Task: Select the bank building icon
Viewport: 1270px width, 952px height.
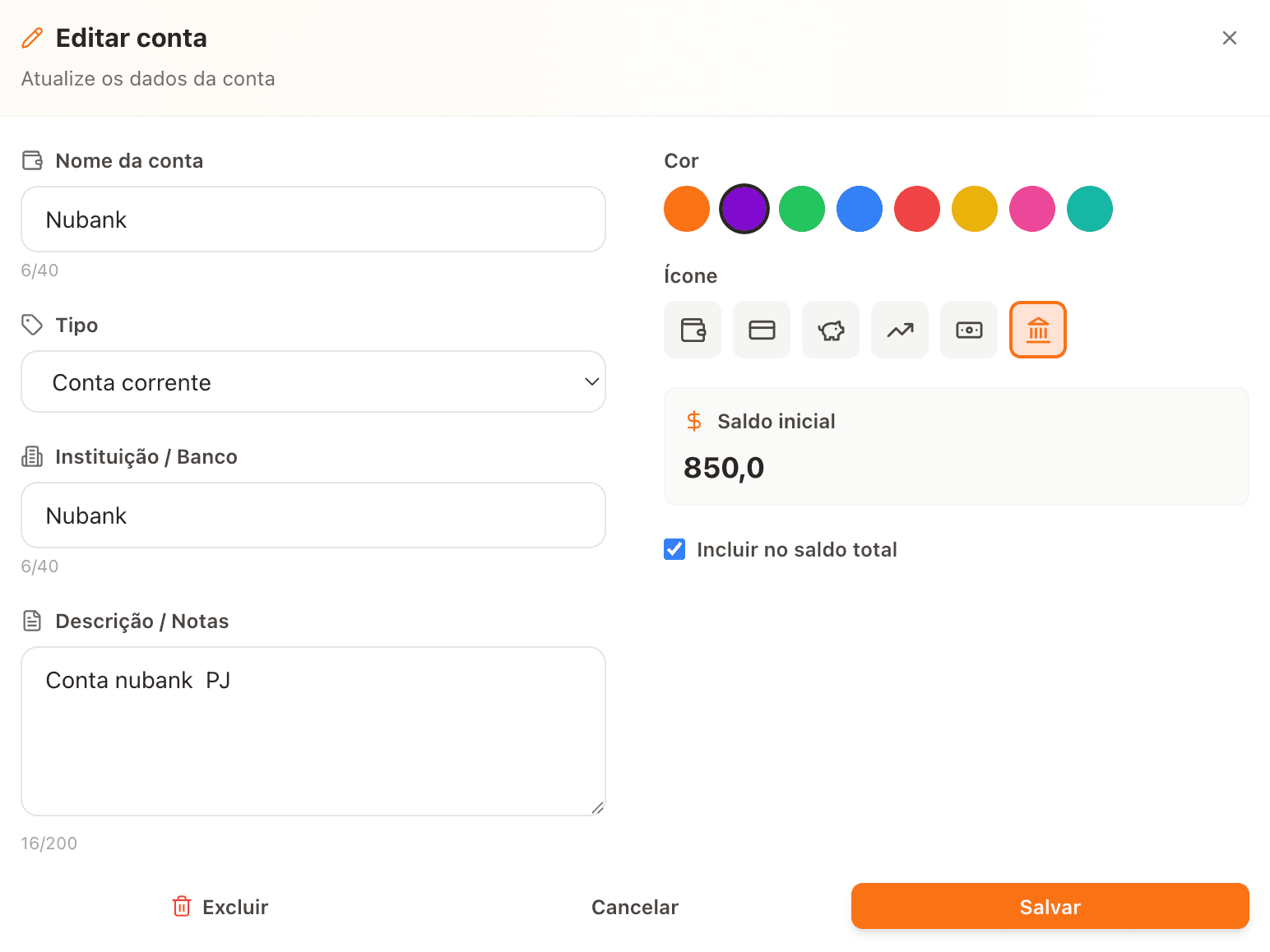Action: tap(1038, 330)
